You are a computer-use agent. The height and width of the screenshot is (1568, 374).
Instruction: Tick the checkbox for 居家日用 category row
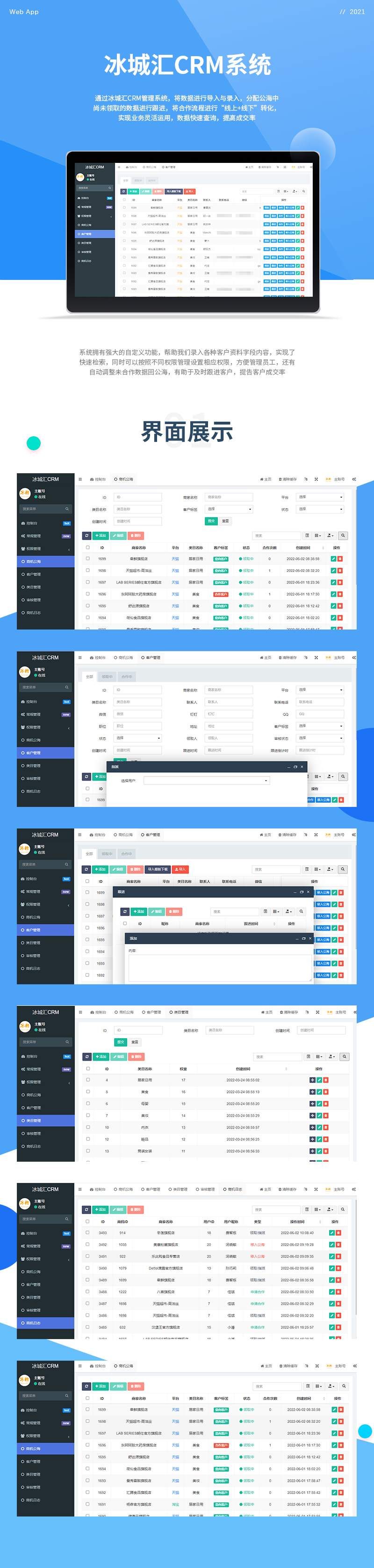[x=87, y=1080]
